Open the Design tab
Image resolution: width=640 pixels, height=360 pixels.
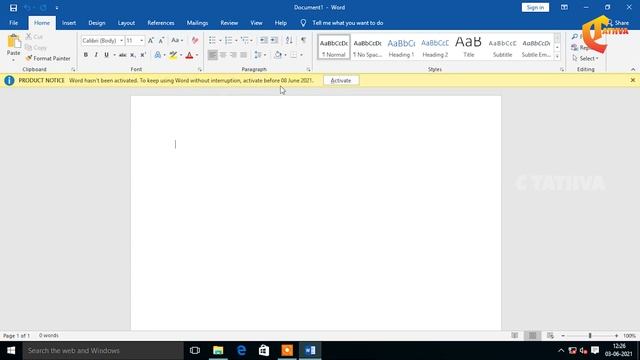click(97, 23)
